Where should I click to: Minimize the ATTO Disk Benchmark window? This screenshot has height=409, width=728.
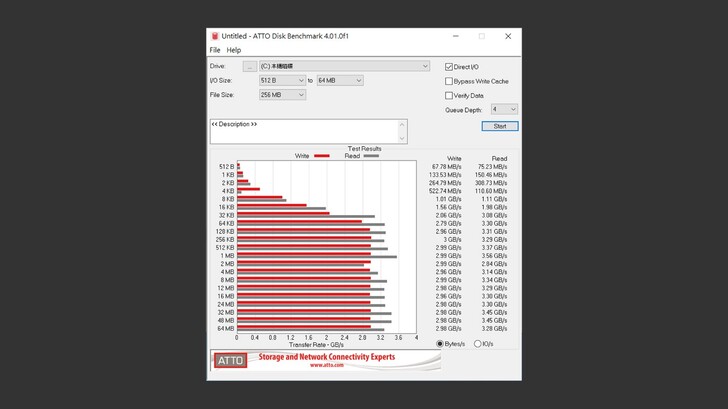tap(455, 36)
